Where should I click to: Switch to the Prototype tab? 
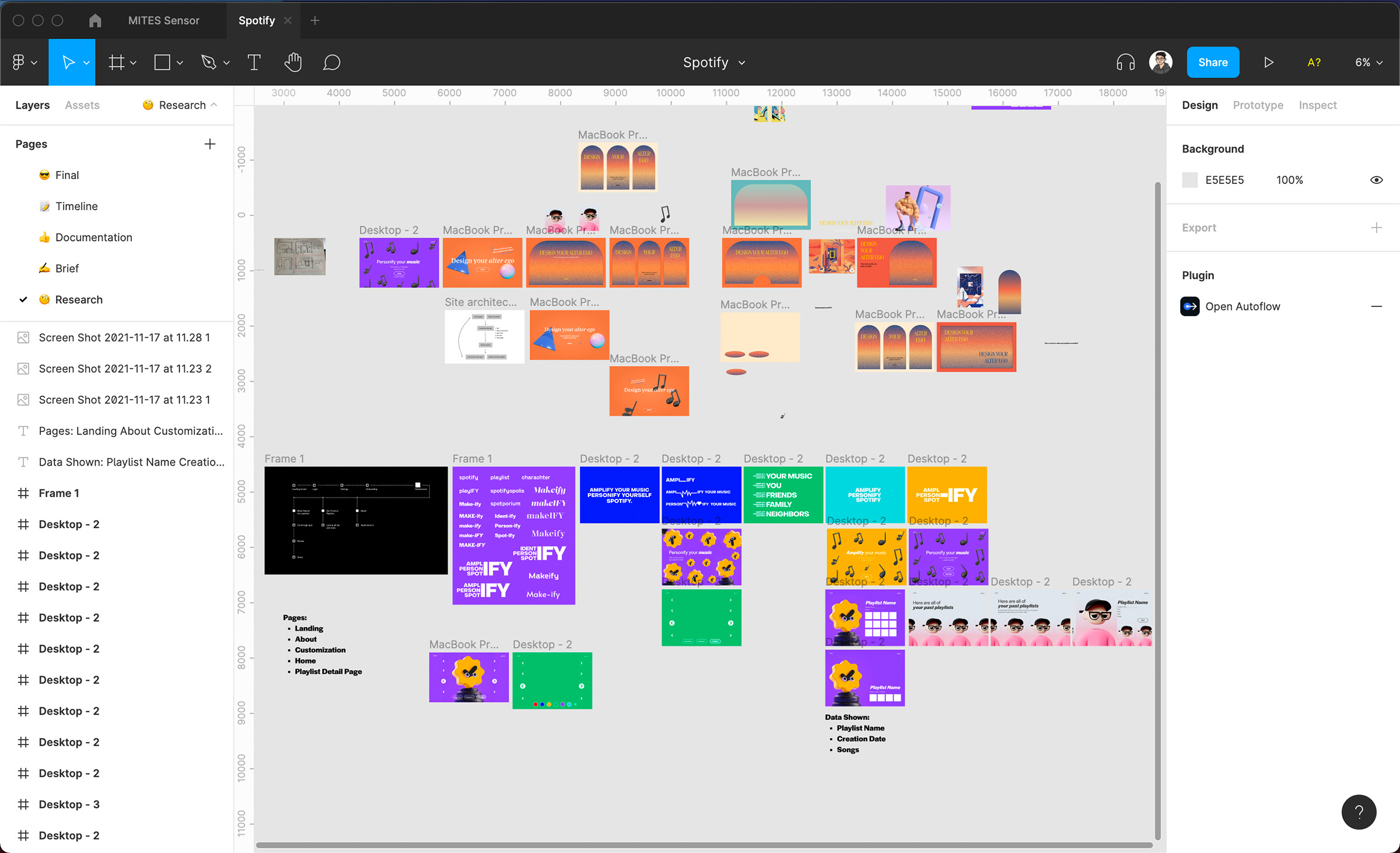pyautogui.click(x=1258, y=105)
